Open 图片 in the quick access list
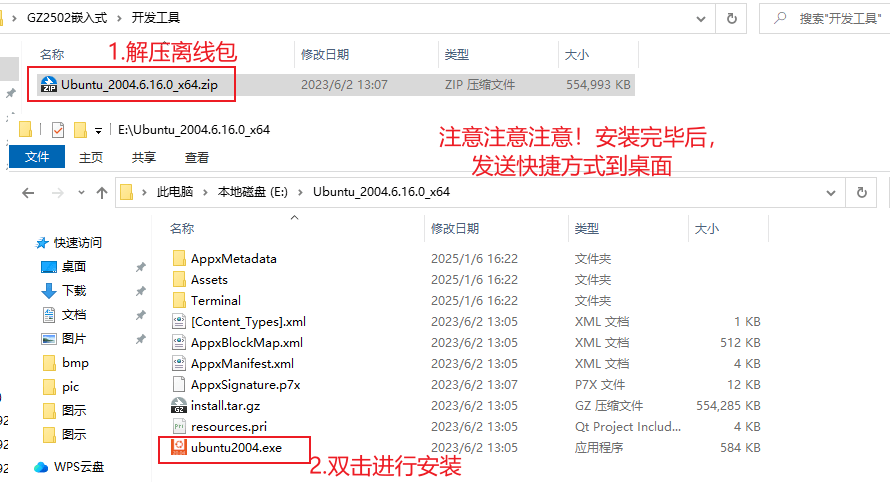Image resolution: width=890 pixels, height=482 pixels. [74, 339]
